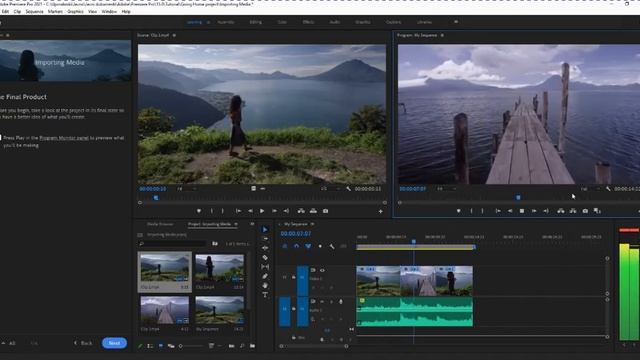This screenshot has width=640, height=360.
Task: Export frame from Program Monitor
Action: click(585, 211)
